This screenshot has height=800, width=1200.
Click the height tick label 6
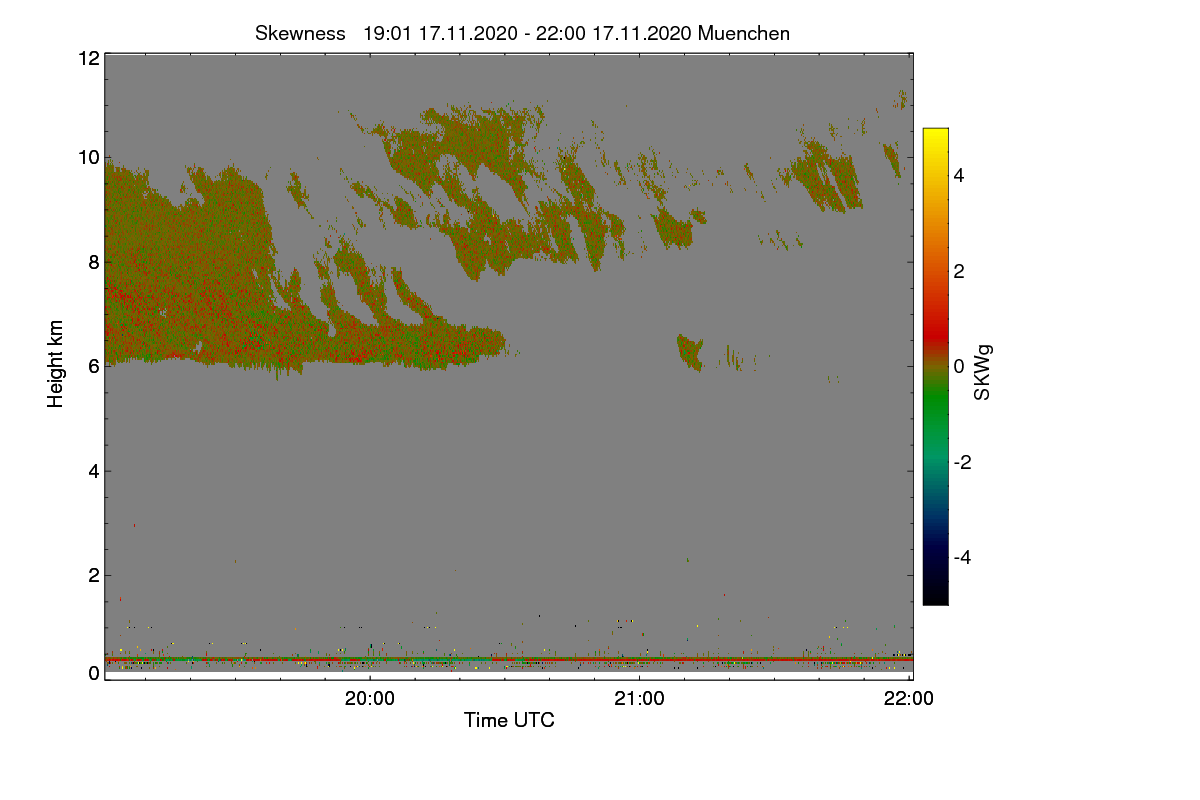click(x=94, y=366)
